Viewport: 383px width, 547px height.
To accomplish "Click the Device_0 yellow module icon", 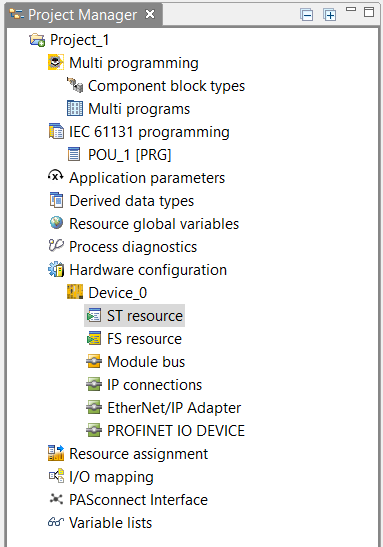I will point(75,292).
